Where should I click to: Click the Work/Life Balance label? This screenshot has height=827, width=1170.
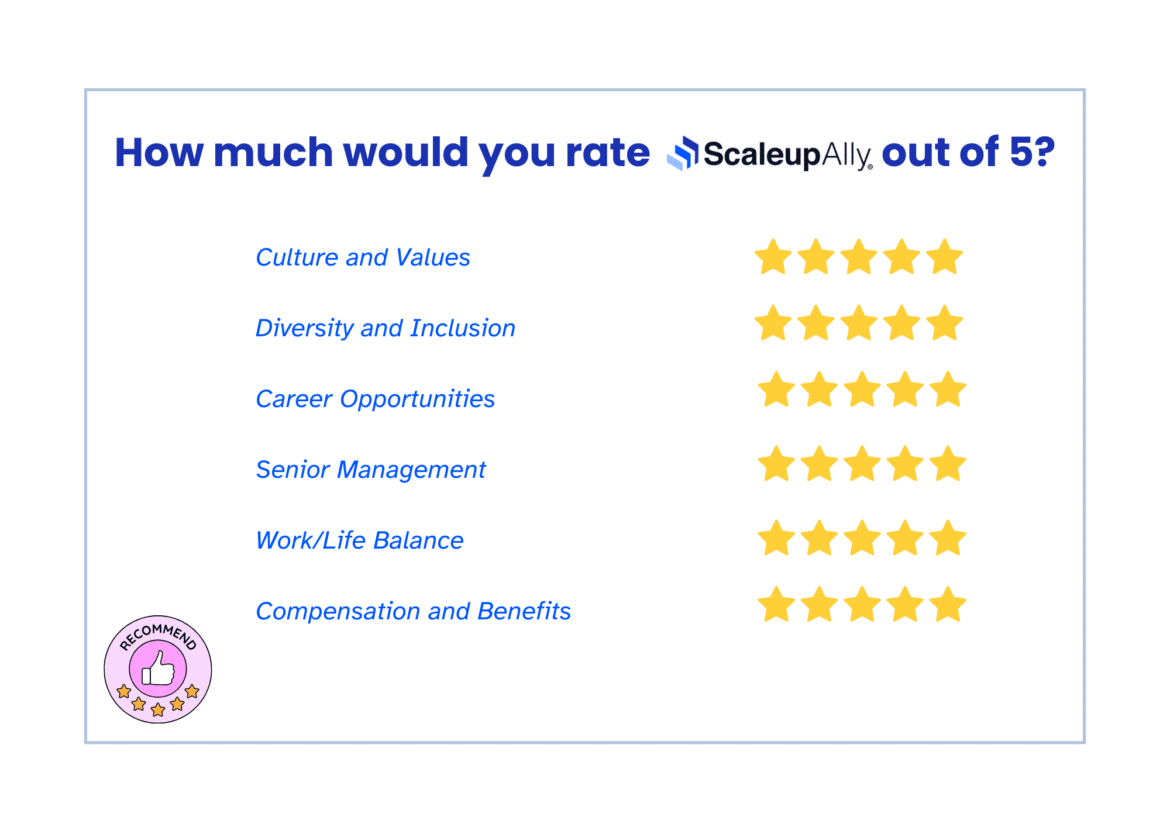pos(359,540)
